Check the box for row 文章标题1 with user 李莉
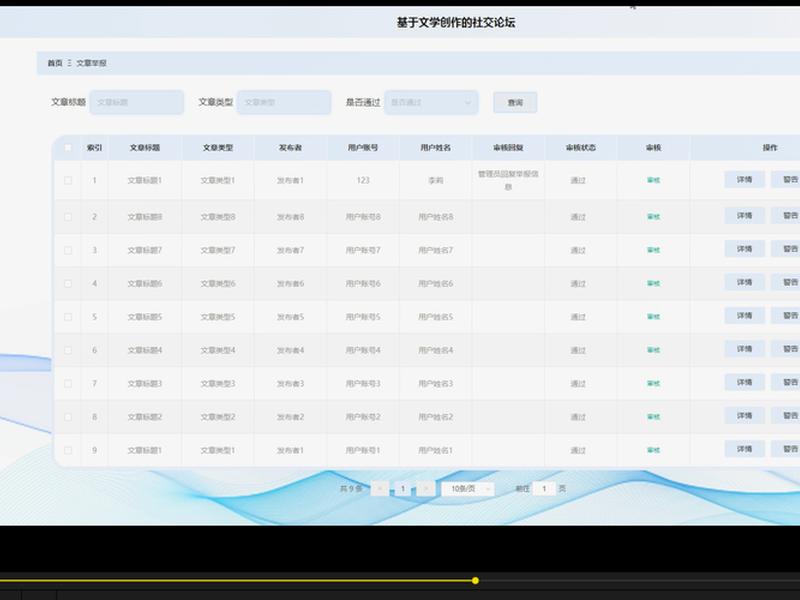 click(x=68, y=180)
